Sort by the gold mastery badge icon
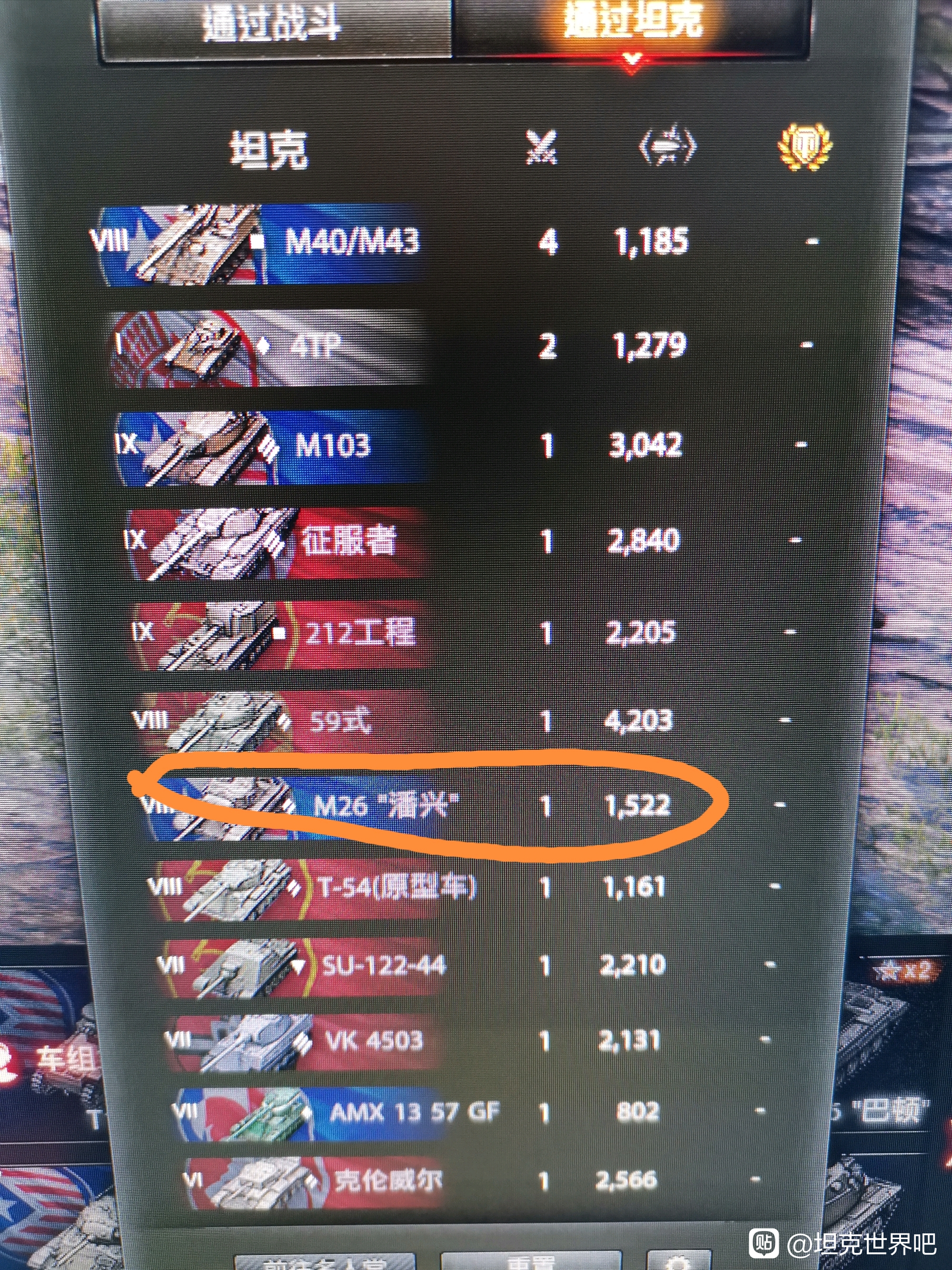 (804, 146)
